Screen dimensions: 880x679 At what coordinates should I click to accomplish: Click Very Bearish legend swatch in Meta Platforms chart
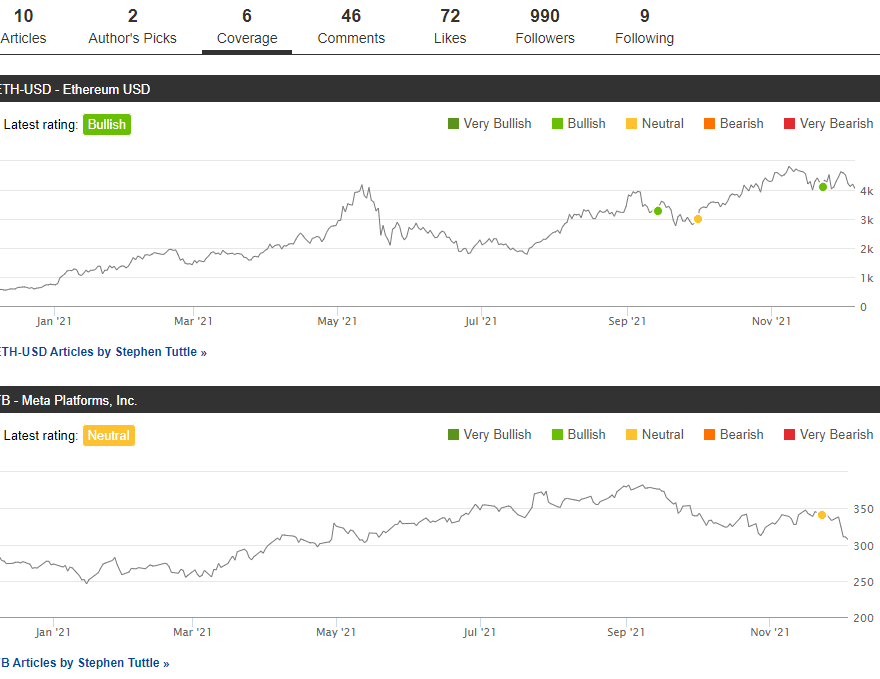pyautogui.click(x=789, y=434)
